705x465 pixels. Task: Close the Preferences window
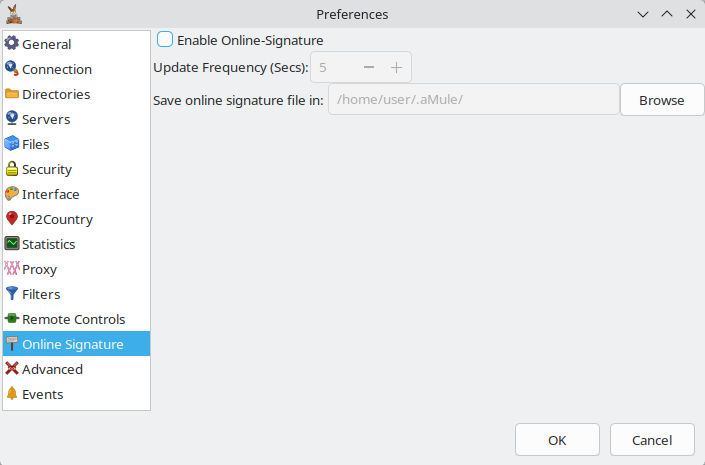[691, 14]
